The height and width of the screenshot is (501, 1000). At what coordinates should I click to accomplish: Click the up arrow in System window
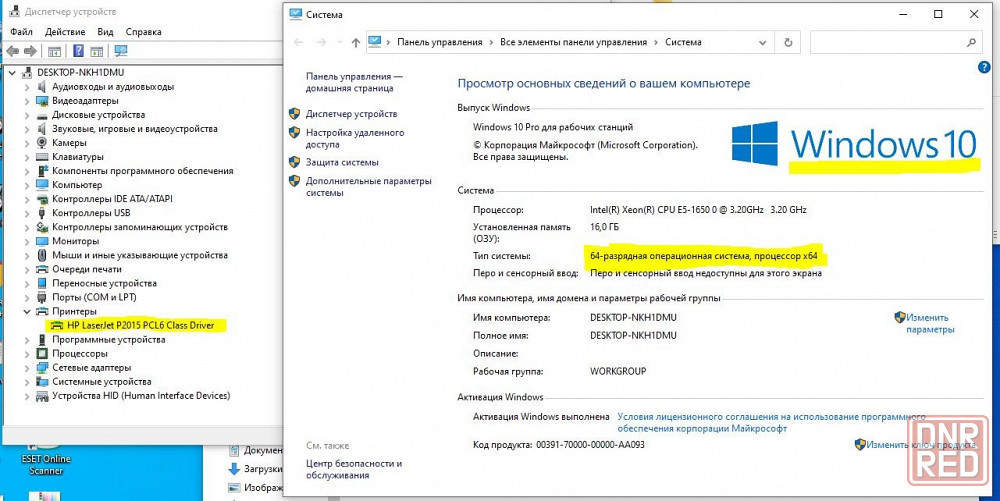356,43
